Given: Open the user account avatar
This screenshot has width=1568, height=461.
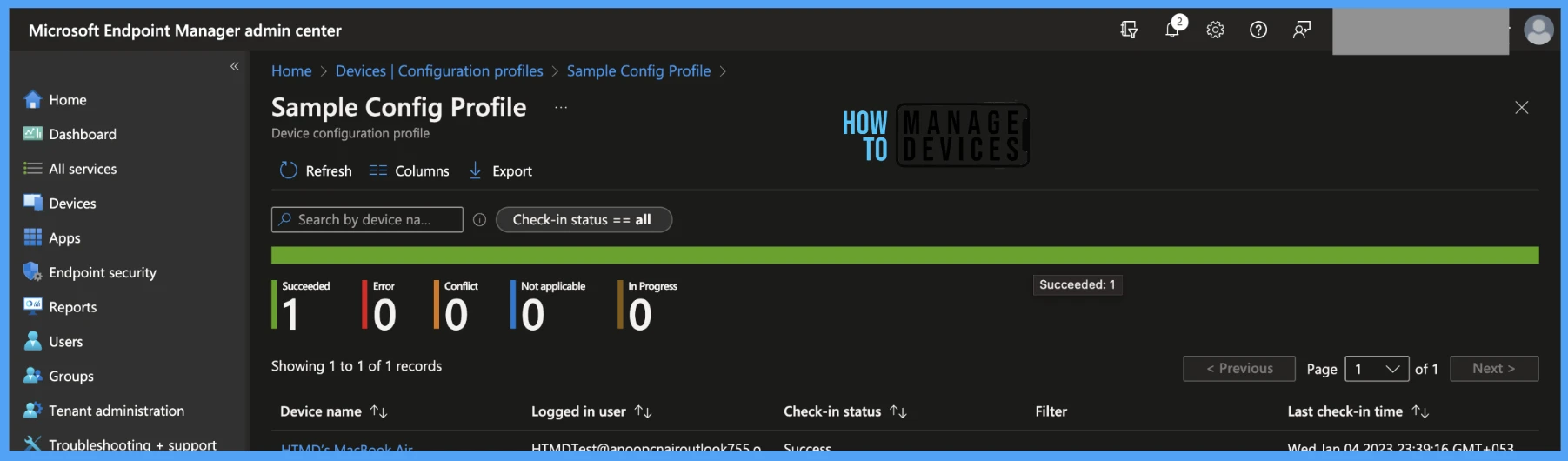Looking at the screenshot, I should pyautogui.click(x=1538, y=30).
